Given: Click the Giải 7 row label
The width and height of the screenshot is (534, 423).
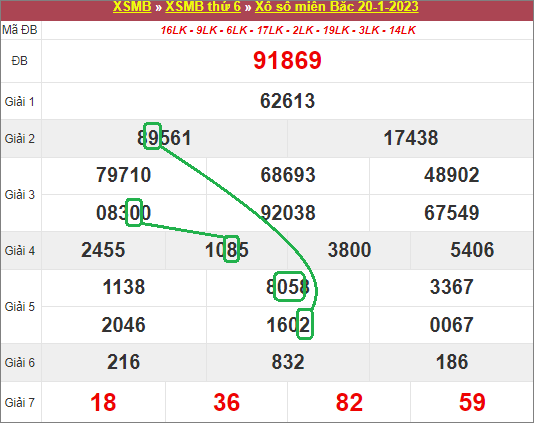Looking at the screenshot, I should pos(20,403).
